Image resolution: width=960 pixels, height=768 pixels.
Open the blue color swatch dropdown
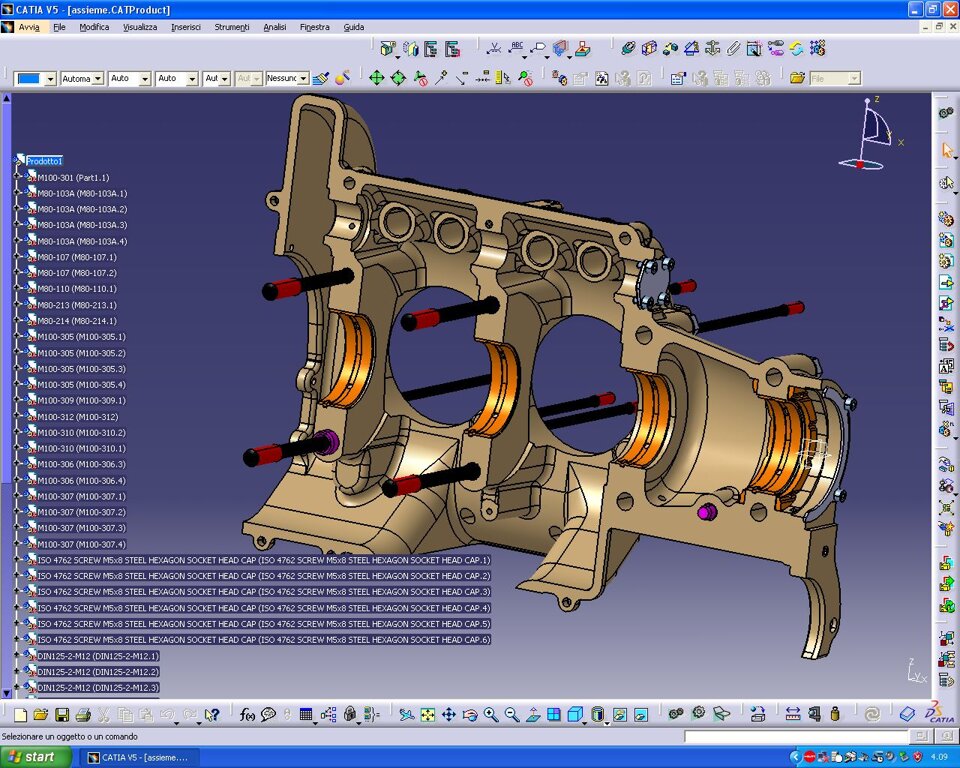[x=51, y=78]
